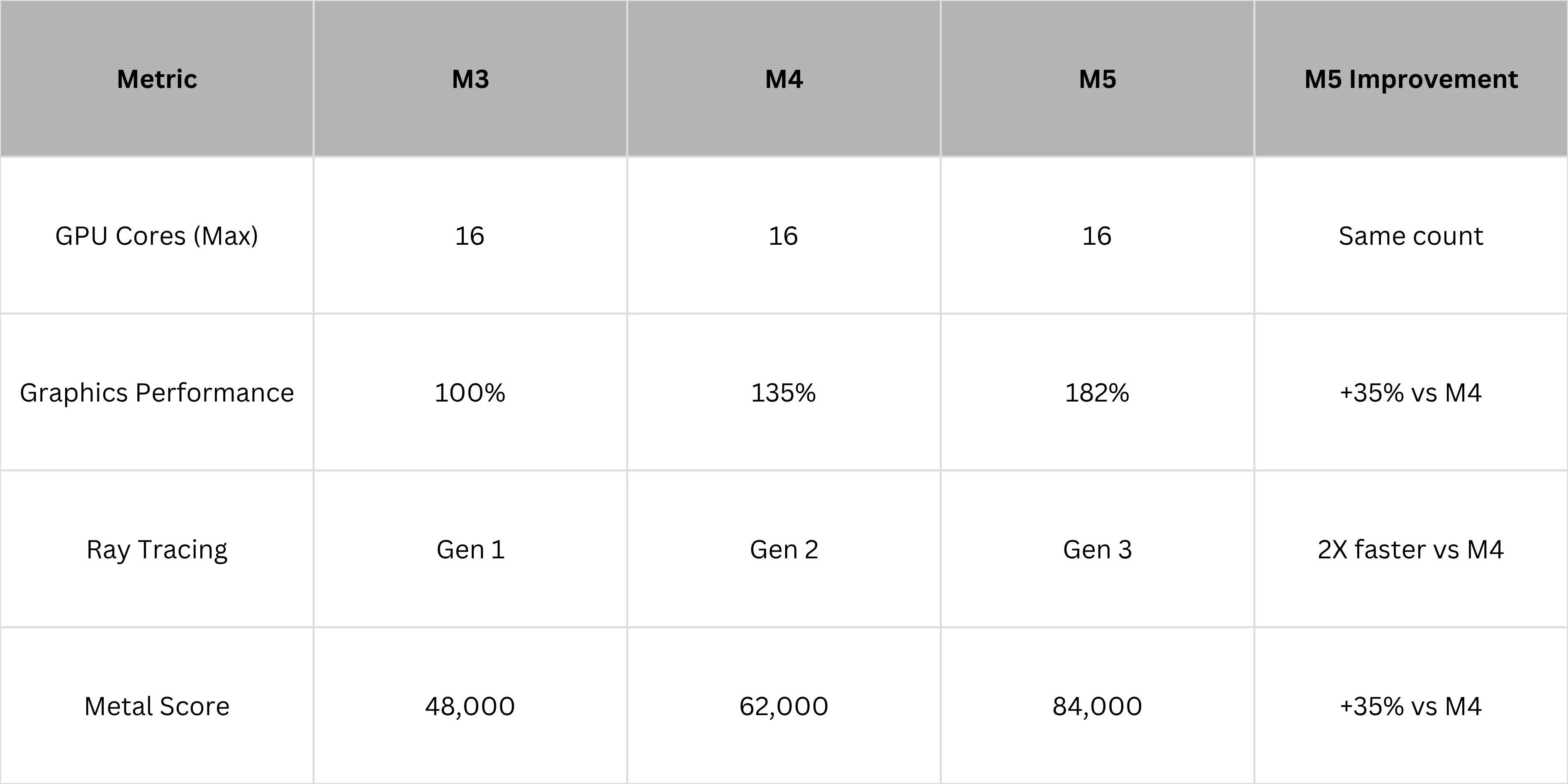
Task: Click the M5 column header
Action: 1097,79
